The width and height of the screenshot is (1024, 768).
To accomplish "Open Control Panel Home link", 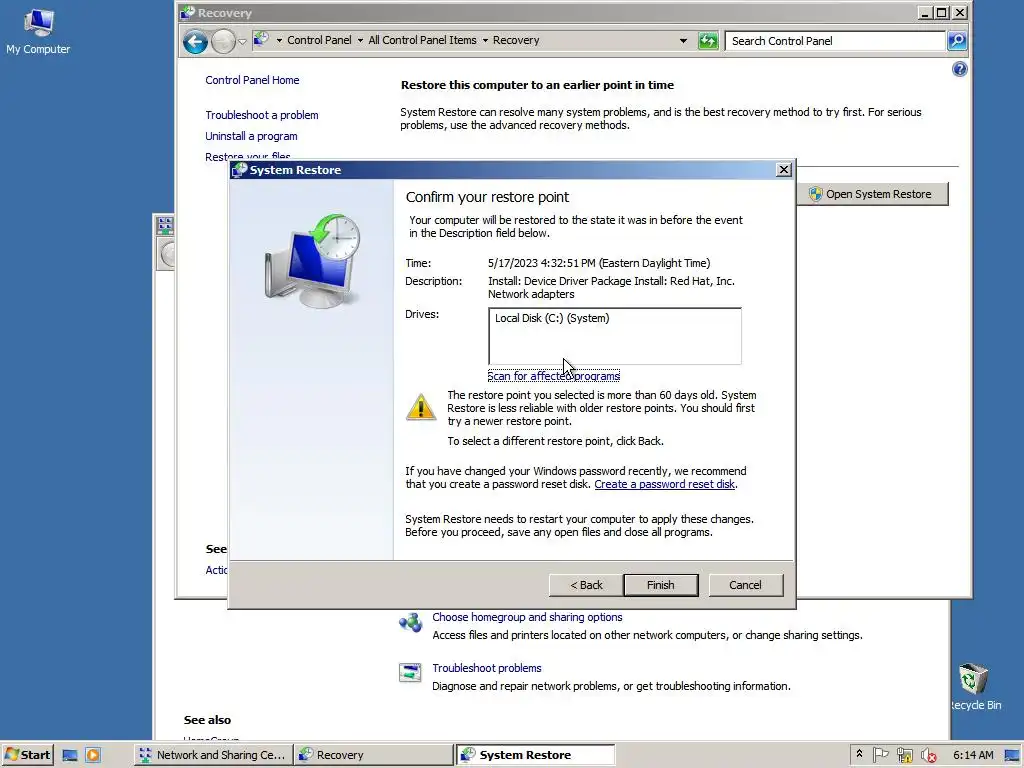I will 252,80.
